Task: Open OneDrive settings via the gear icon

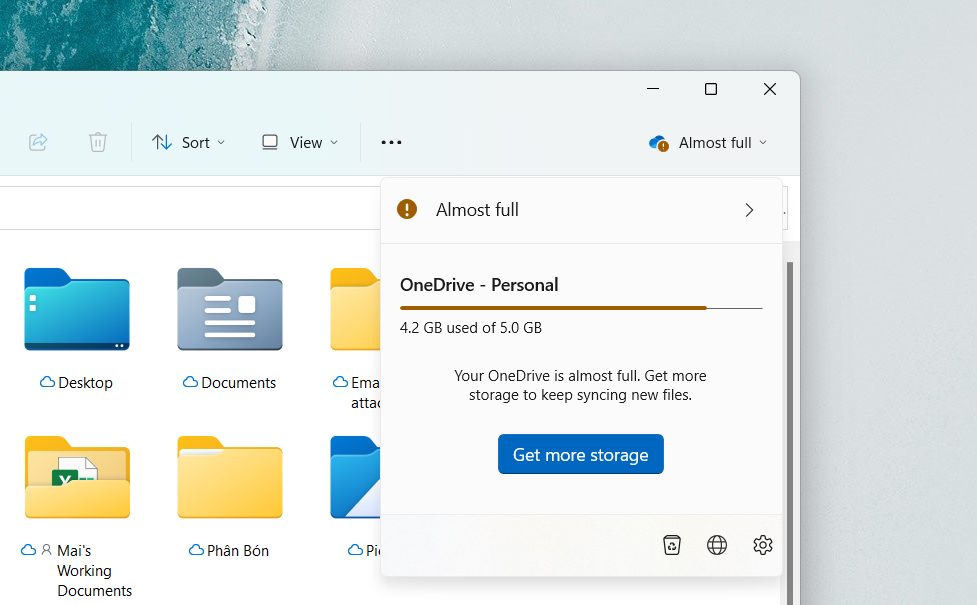Action: 762,544
